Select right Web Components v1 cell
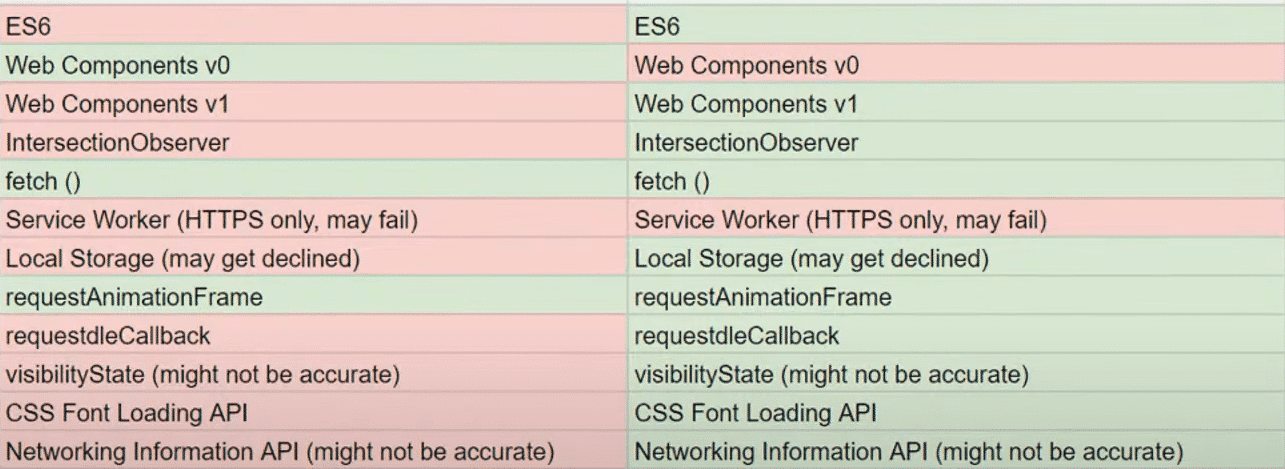This screenshot has height=469, width=1285. (957, 104)
